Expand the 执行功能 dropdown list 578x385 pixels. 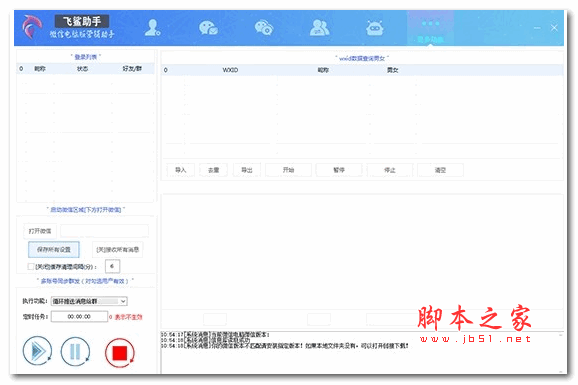[x=123, y=301]
